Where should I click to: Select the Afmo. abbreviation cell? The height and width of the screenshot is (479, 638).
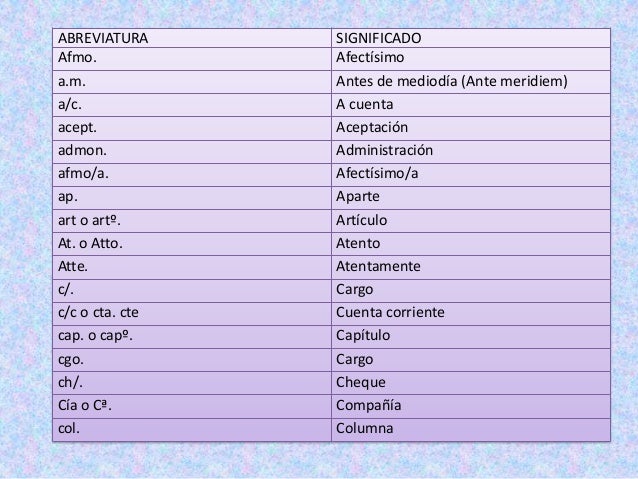[x=192, y=59]
